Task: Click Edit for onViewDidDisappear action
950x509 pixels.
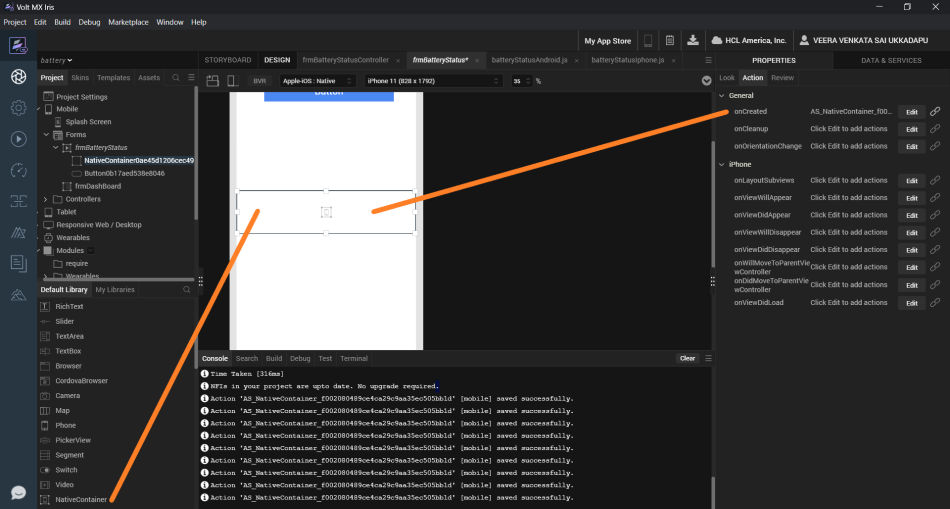Action: 912,250
